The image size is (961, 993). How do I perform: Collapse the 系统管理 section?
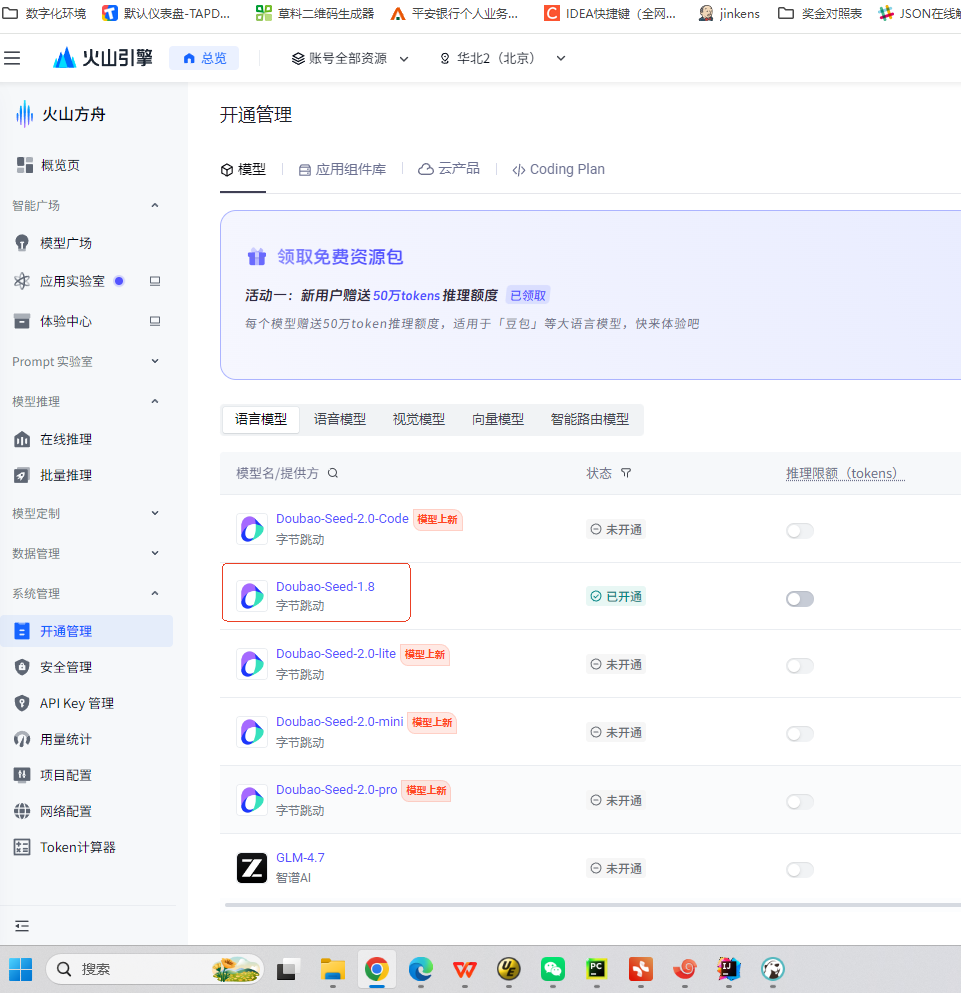point(155,593)
